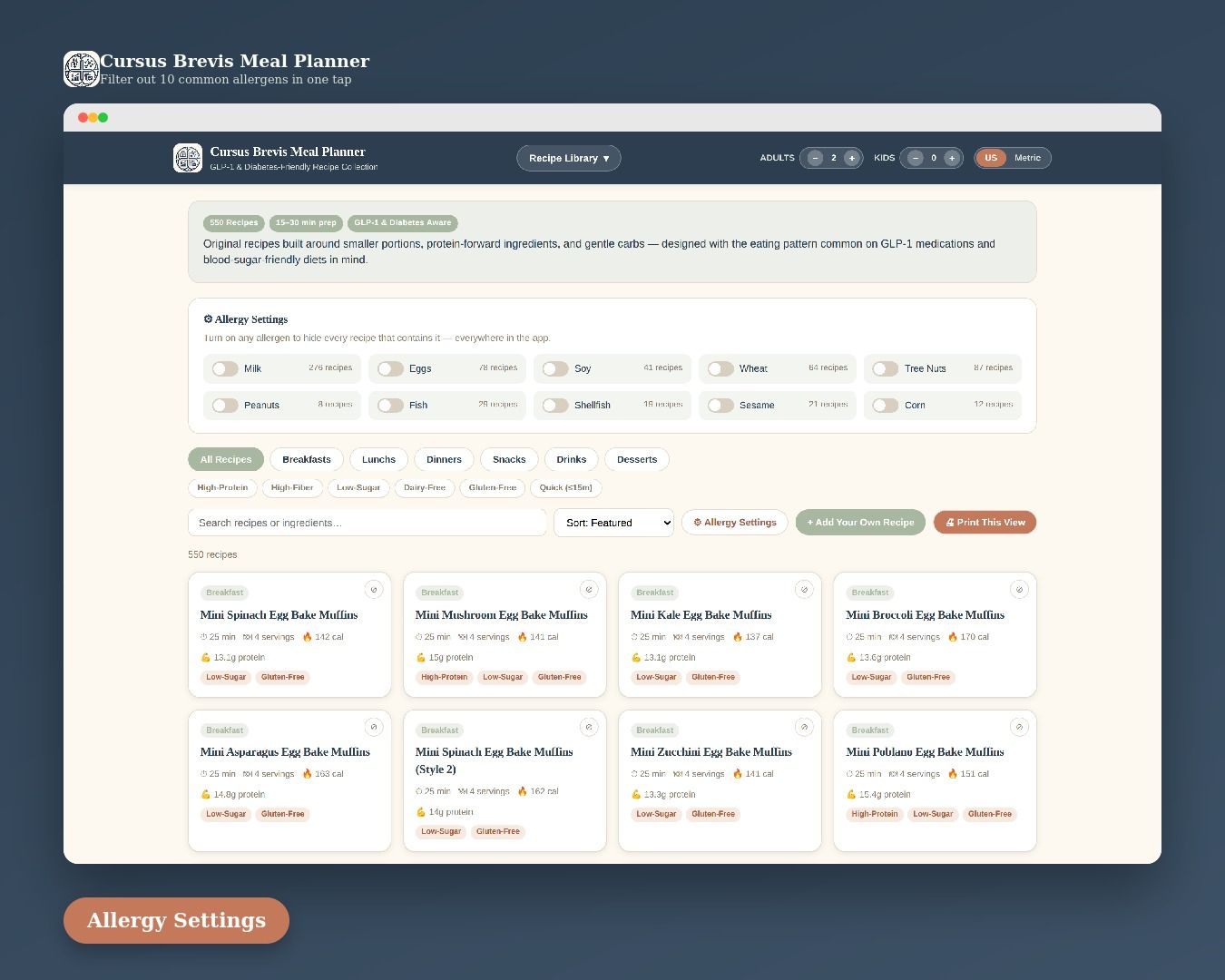The height and width of the screenshot is (980, 1225).
Task: Click the round icon on Mini Spinach Egg Bake Muffins (Style 2) card
Action: click(x=588, y=727)
